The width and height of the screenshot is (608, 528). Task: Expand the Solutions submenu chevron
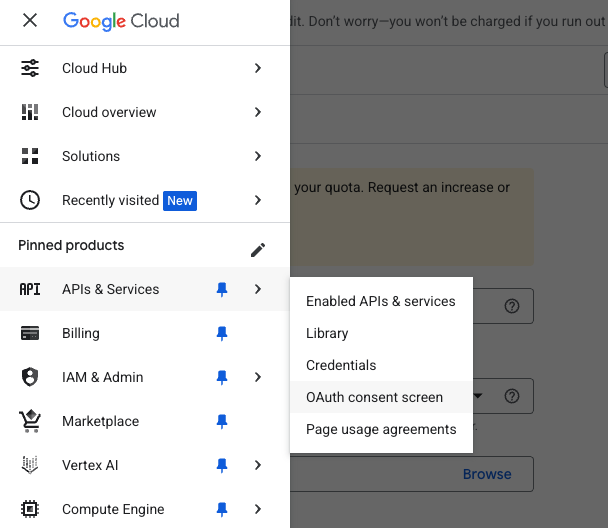tap(258, 156)
